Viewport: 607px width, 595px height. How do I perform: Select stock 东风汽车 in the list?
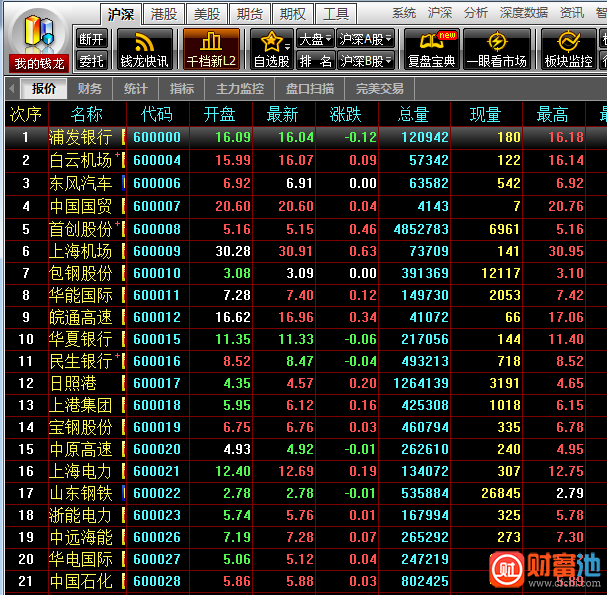click(81, 183)
